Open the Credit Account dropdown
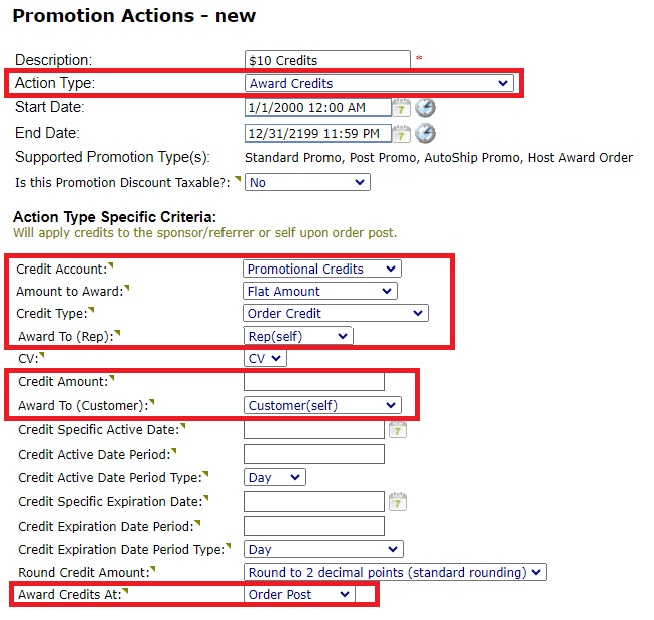This screenshot has height=620, width=654. tap(321, 269)
